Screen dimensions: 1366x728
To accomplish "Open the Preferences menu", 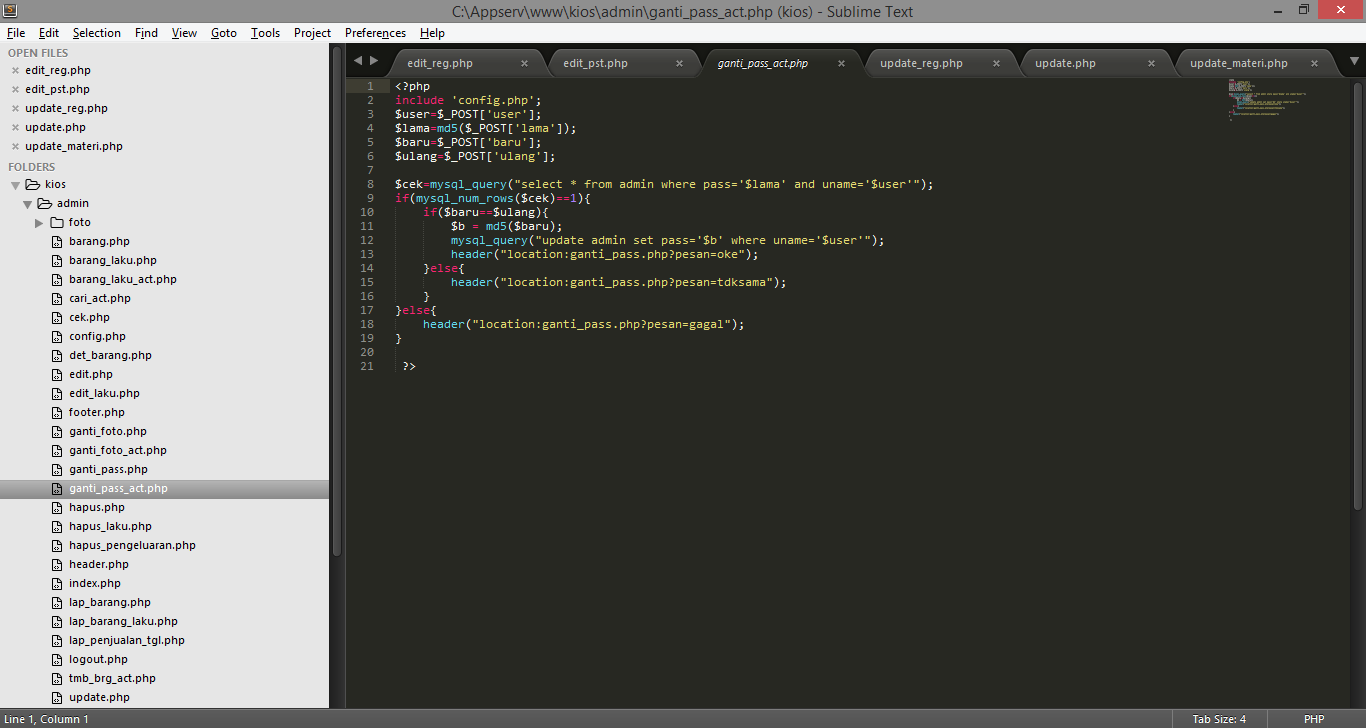I will tap(375, 33).
